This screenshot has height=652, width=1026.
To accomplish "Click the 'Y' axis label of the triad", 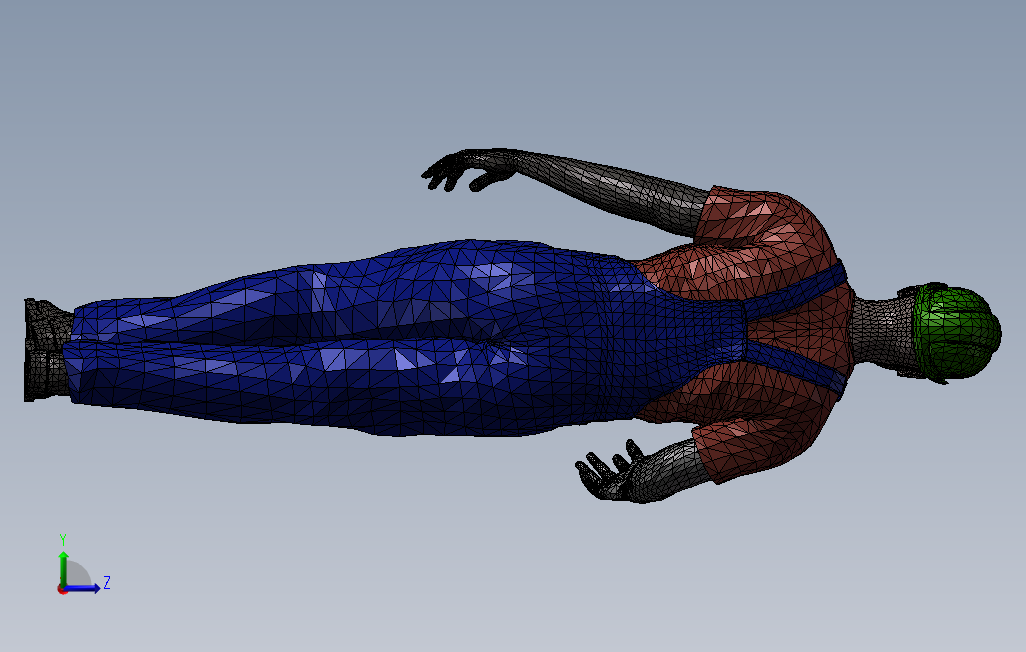I will point(63,540).
